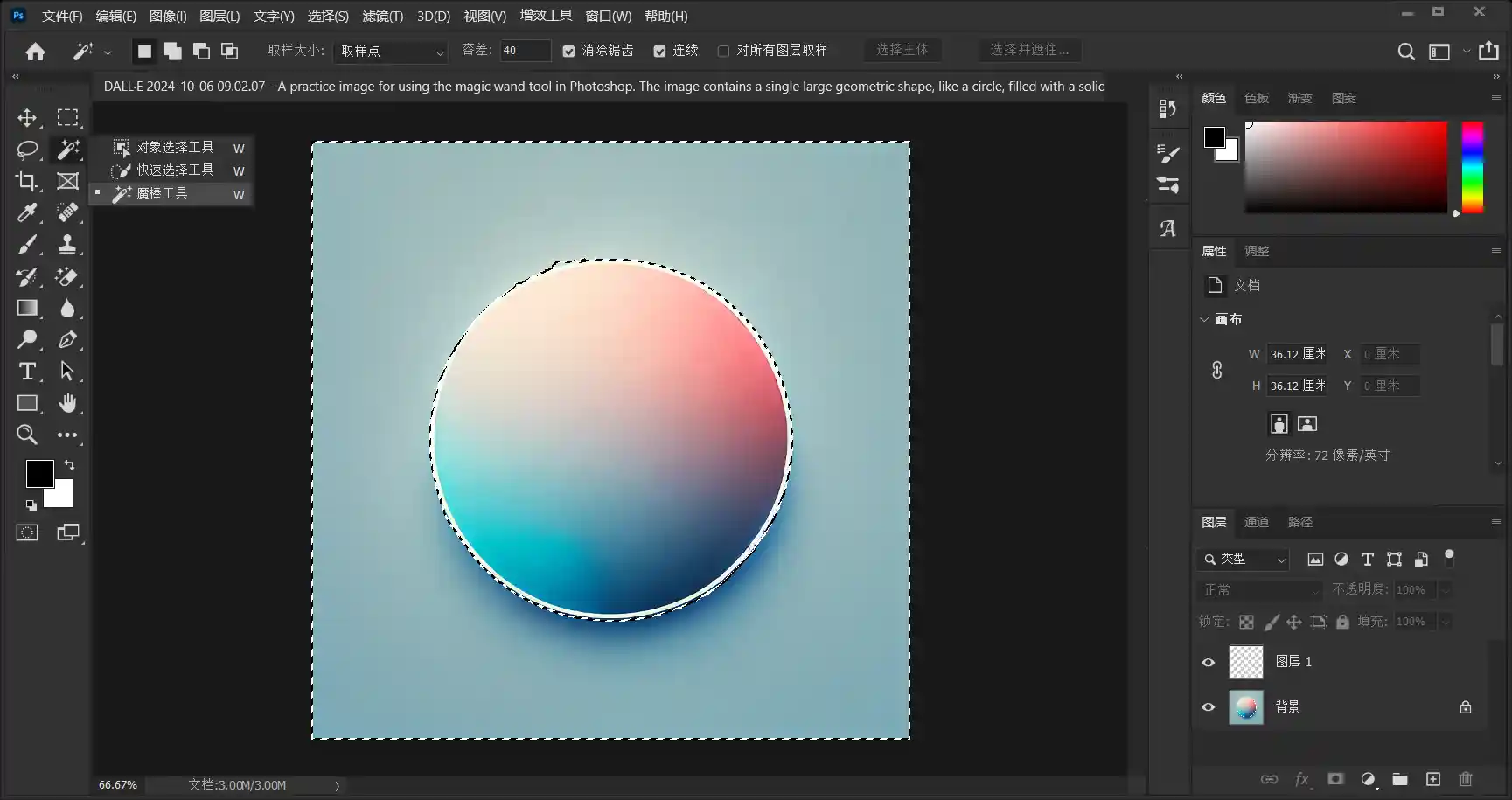The image size is (1512, 800).
Task: Swap foreground and background colors
Action: [69, 465]
